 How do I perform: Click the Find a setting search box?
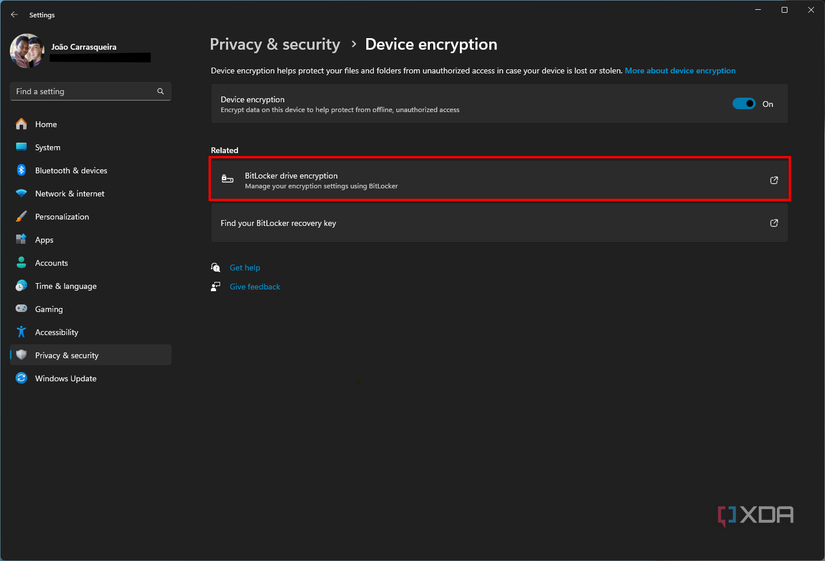(83, 91)
